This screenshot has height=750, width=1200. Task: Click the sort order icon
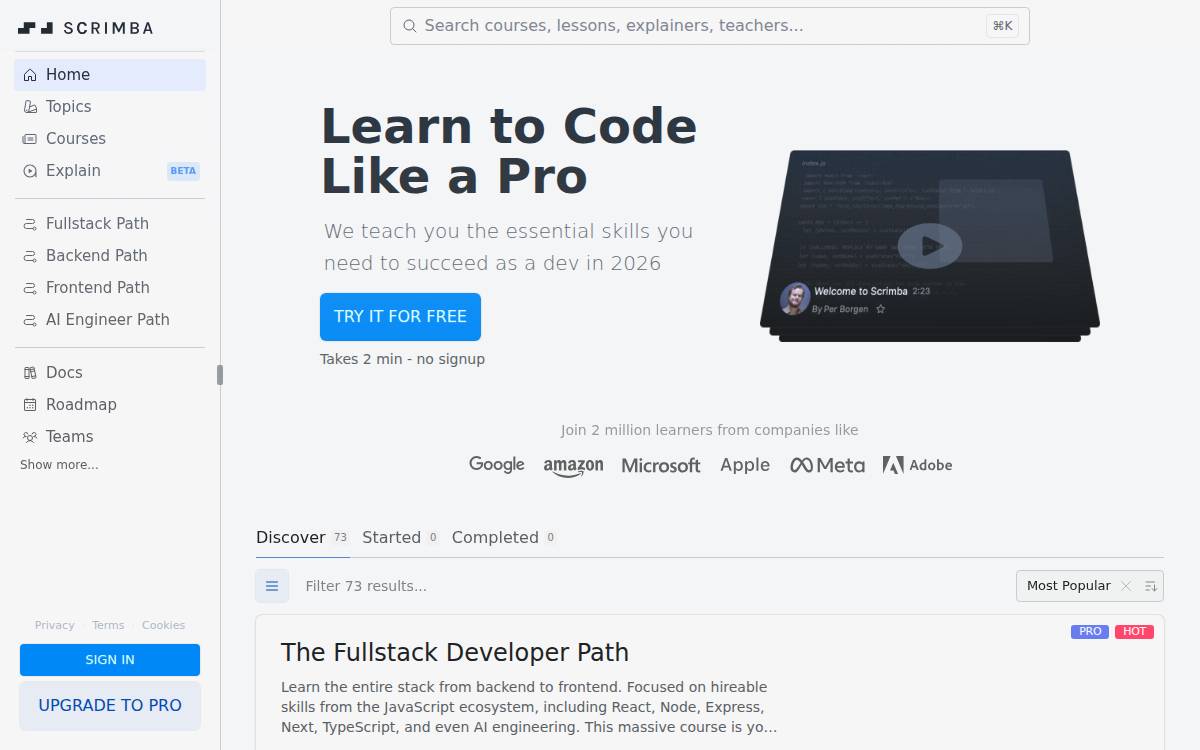coord(1151,586)
